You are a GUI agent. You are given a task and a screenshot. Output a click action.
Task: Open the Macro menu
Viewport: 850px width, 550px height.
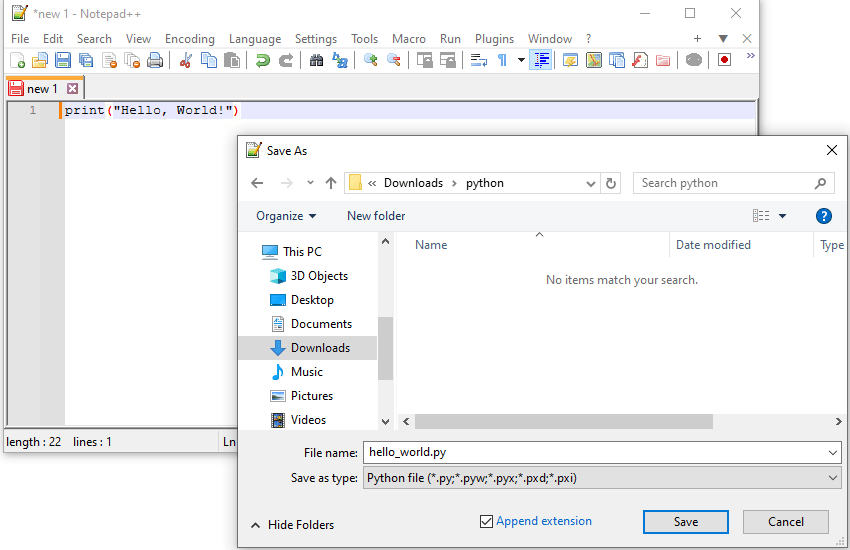(x=409, y=39)
